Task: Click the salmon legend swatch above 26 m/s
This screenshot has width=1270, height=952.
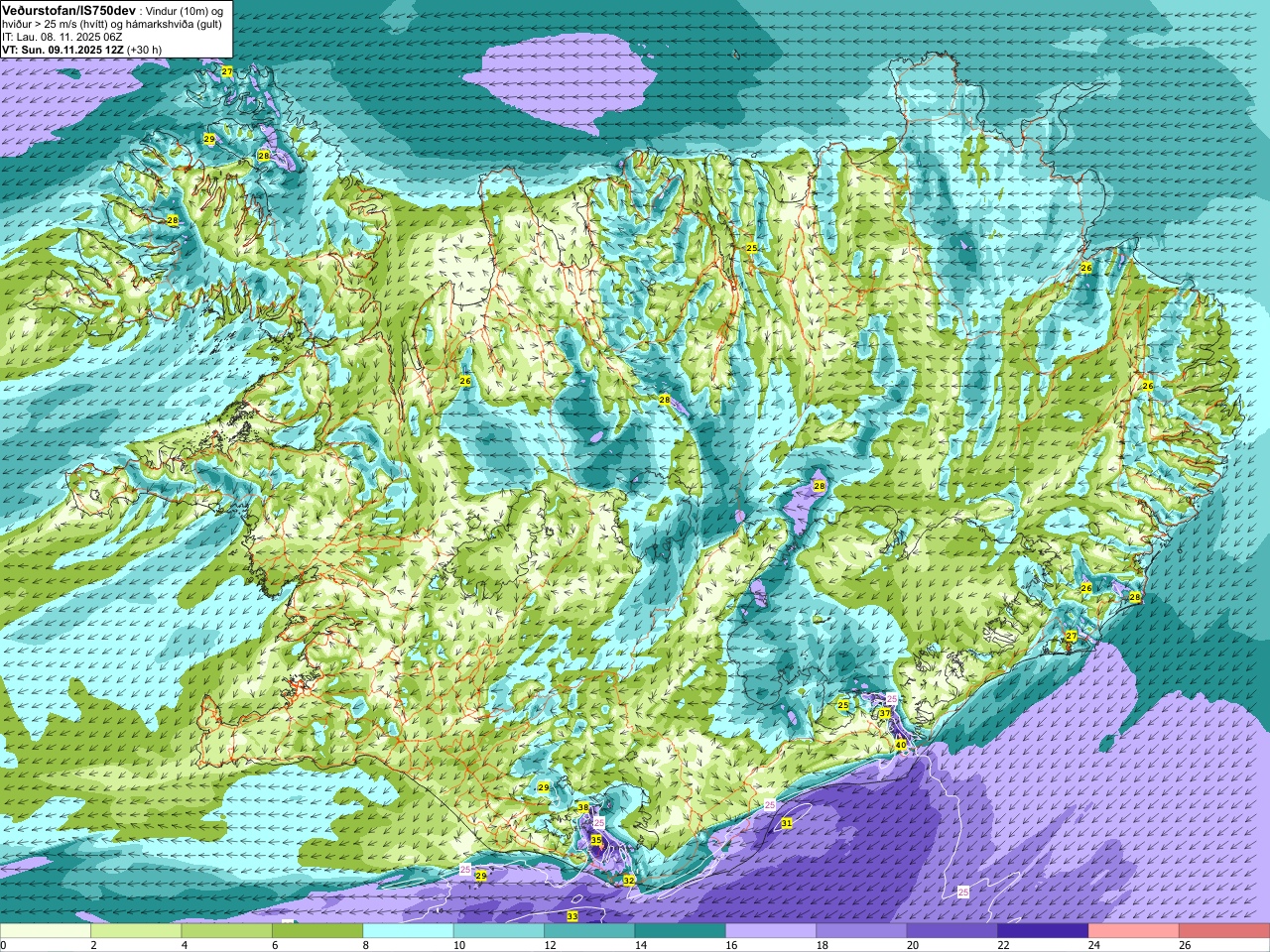Action: pos(1224,931)
